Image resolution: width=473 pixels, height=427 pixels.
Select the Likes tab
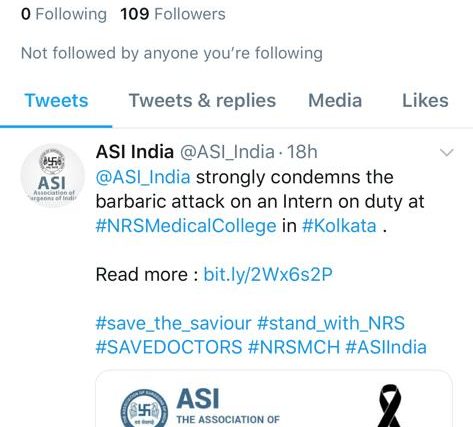[x=425, y=101]
